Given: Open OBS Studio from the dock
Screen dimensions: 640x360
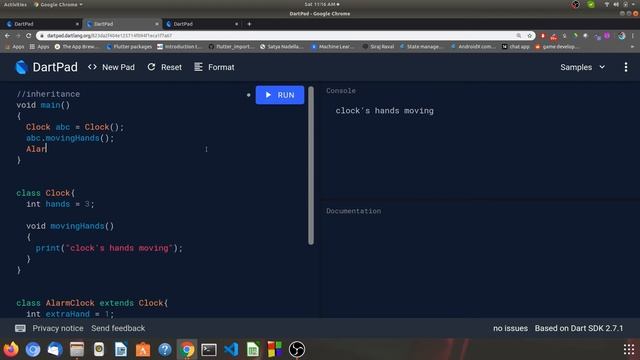Looking at the screenshot, I should pos(297,349).
